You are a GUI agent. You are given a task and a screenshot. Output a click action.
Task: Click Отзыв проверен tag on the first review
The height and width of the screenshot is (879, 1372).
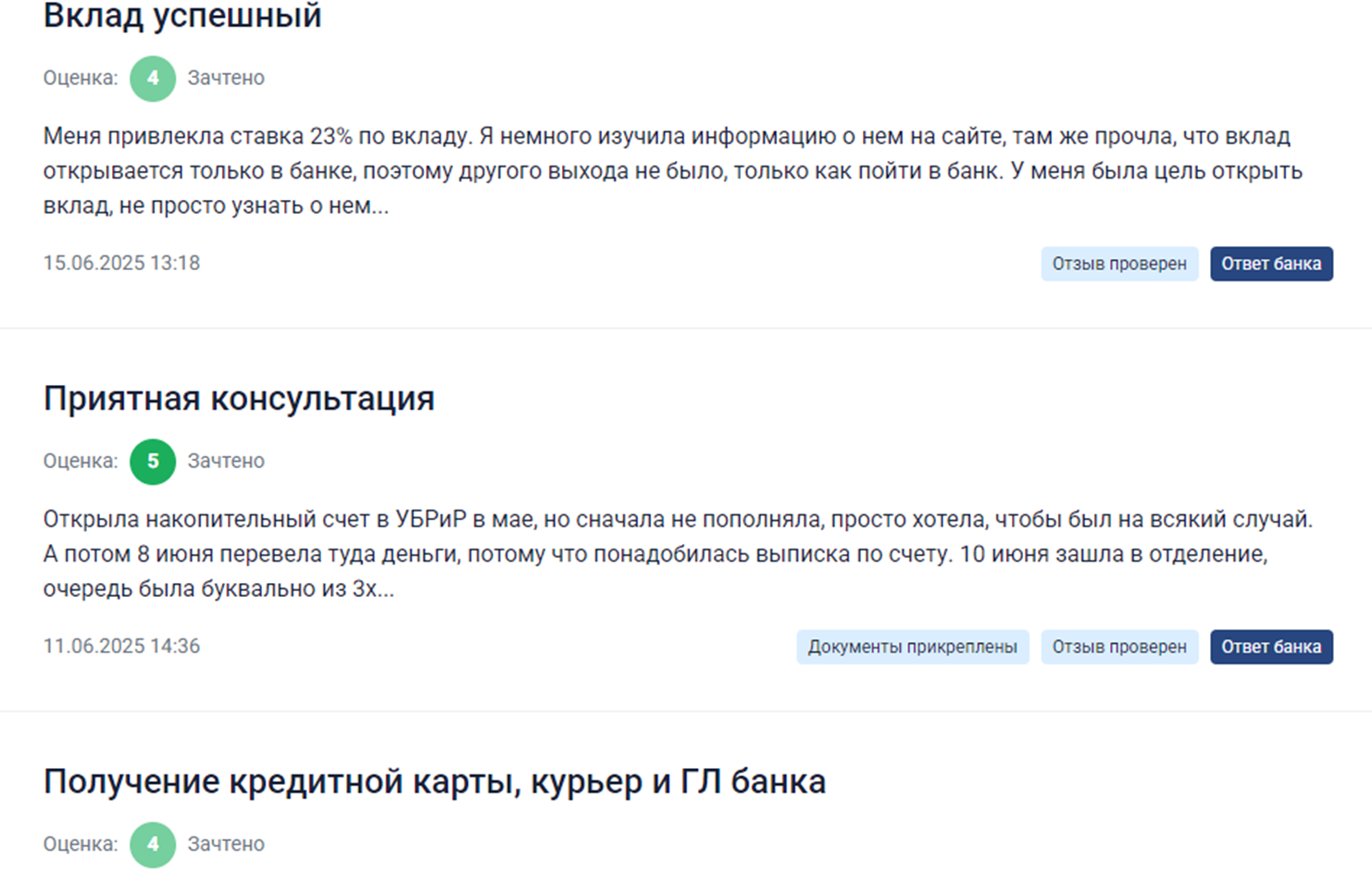click(1119, 264)
